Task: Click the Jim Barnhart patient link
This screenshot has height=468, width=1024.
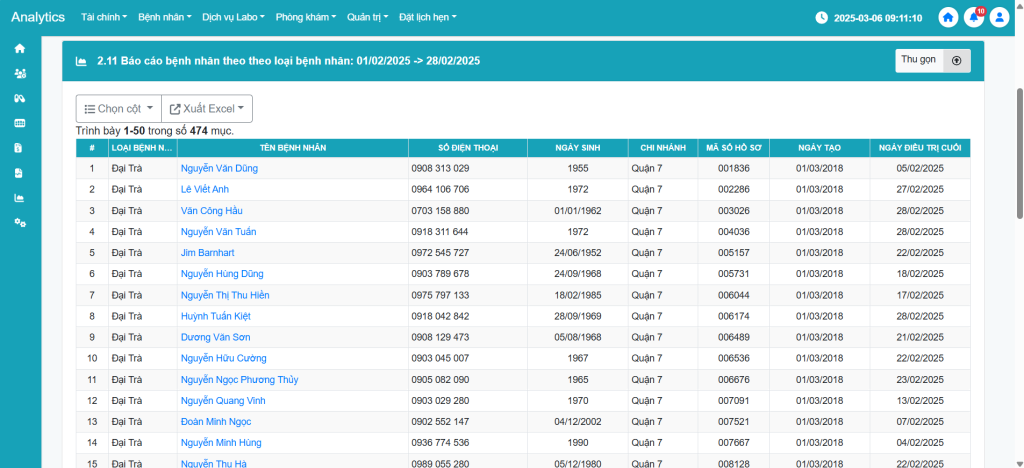Action: pos(207,253)
